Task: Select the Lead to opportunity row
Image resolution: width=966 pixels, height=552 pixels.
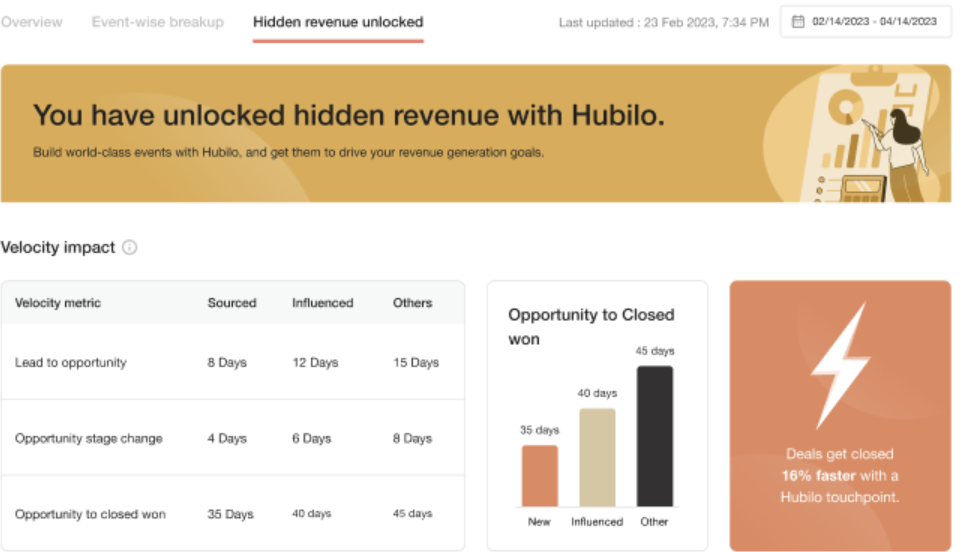Action: tap(233, 362)
